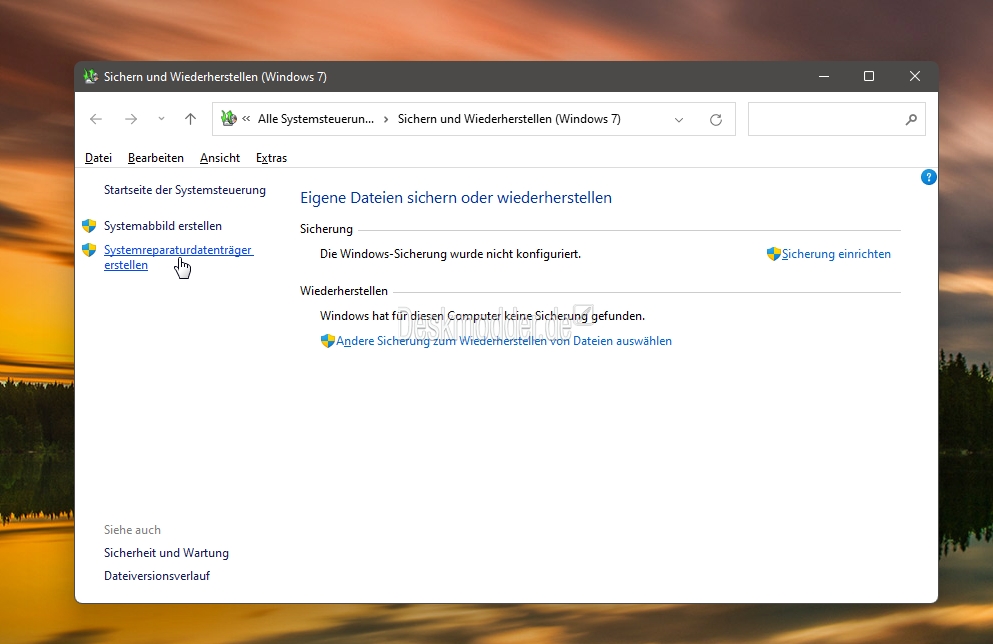Viewport: 993px width, 644px height.
Task: Click text Die Windows-Sicherung wurde nicht konfiguriert.
Action: (450, 254)
